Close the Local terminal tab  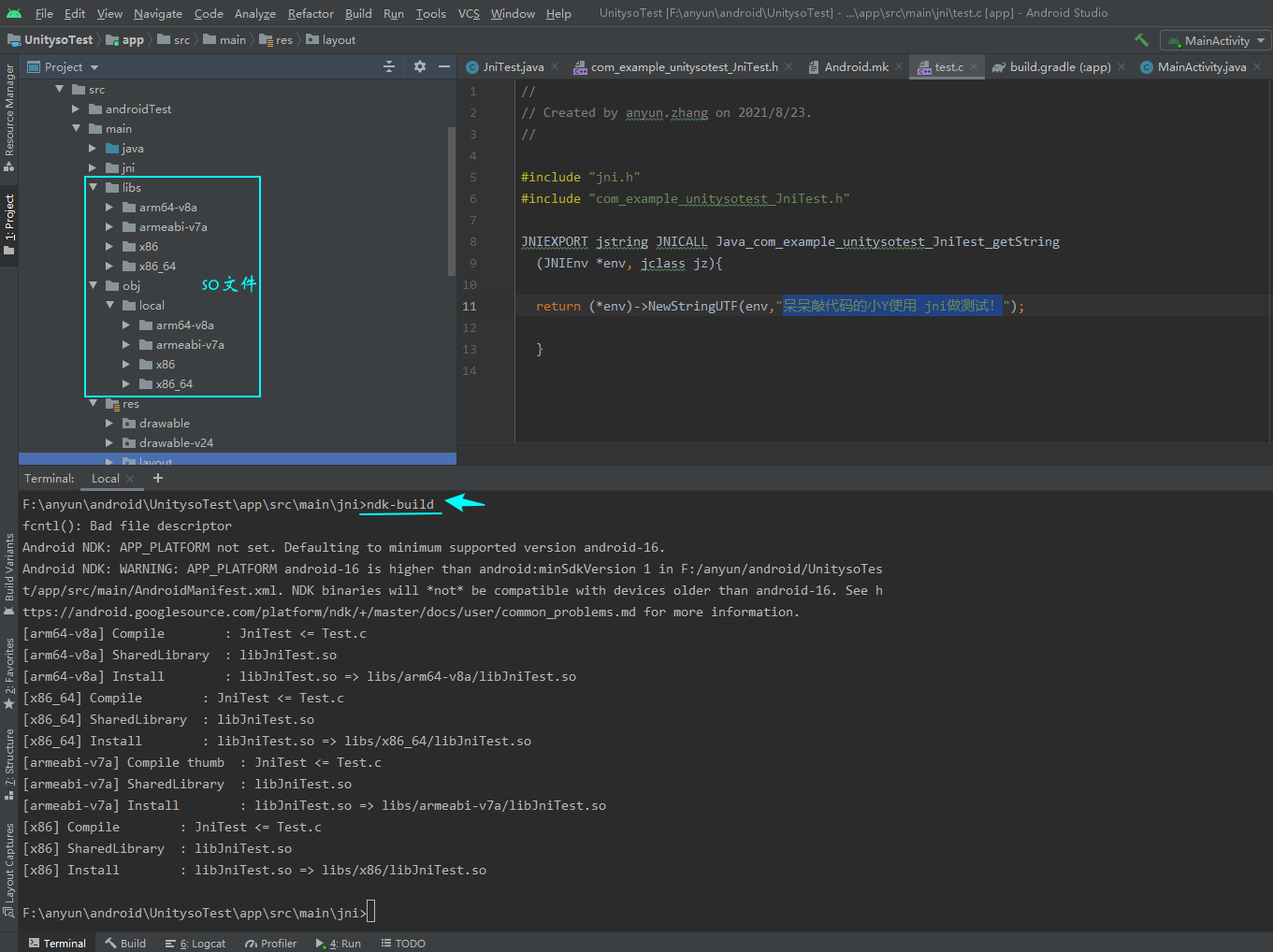(x=130, y=479)
